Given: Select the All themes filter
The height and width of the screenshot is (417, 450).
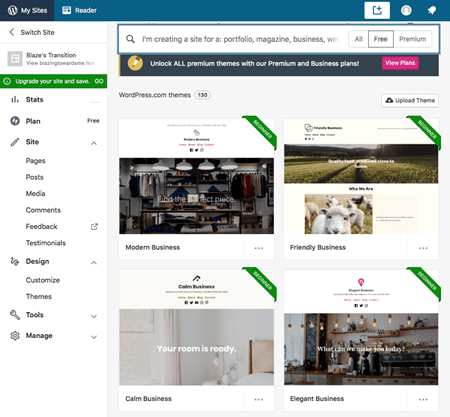Looking at the screenshot, I should pos(358,39).
